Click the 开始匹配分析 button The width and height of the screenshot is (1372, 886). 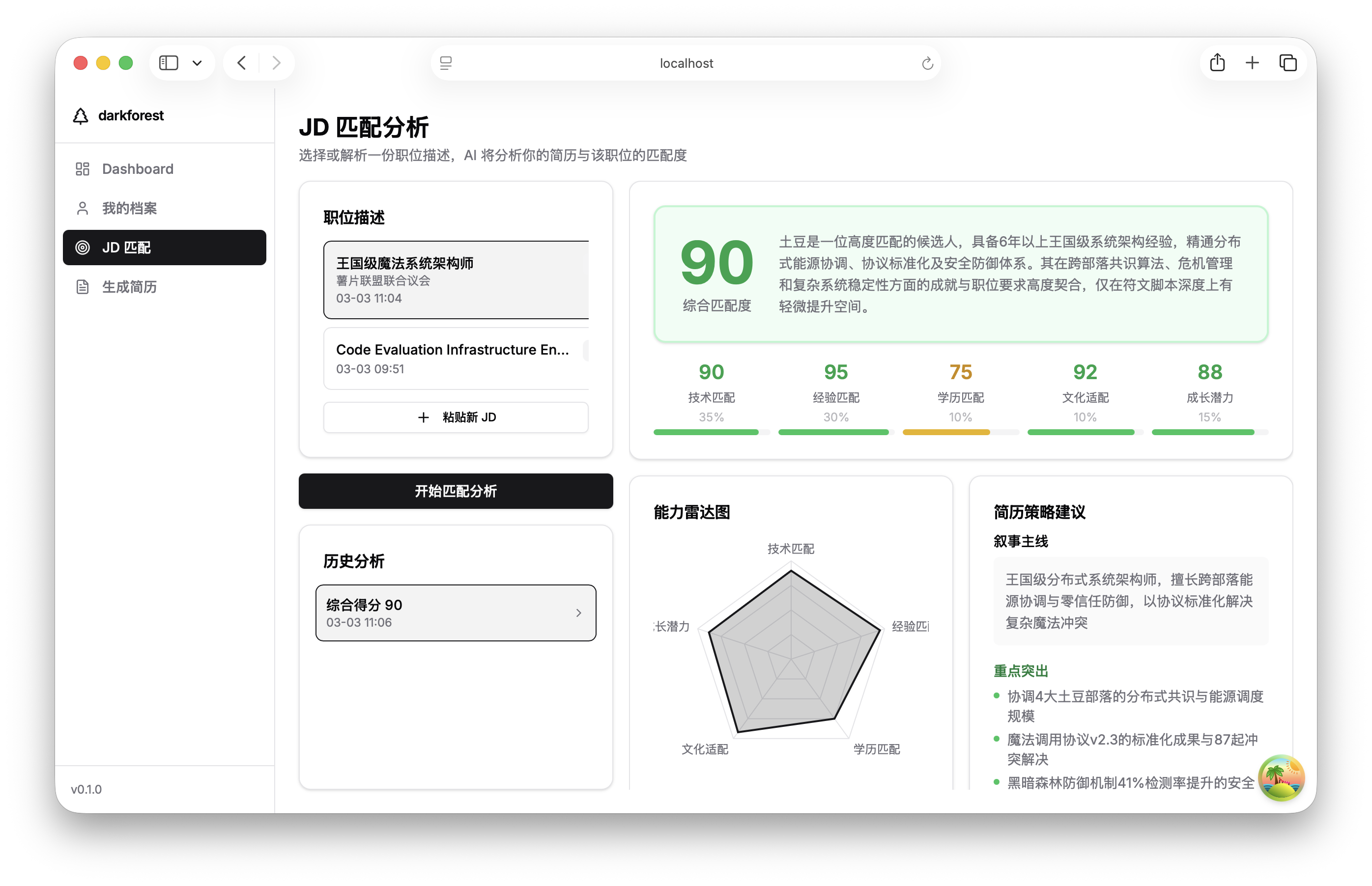(x=455, y=491)
